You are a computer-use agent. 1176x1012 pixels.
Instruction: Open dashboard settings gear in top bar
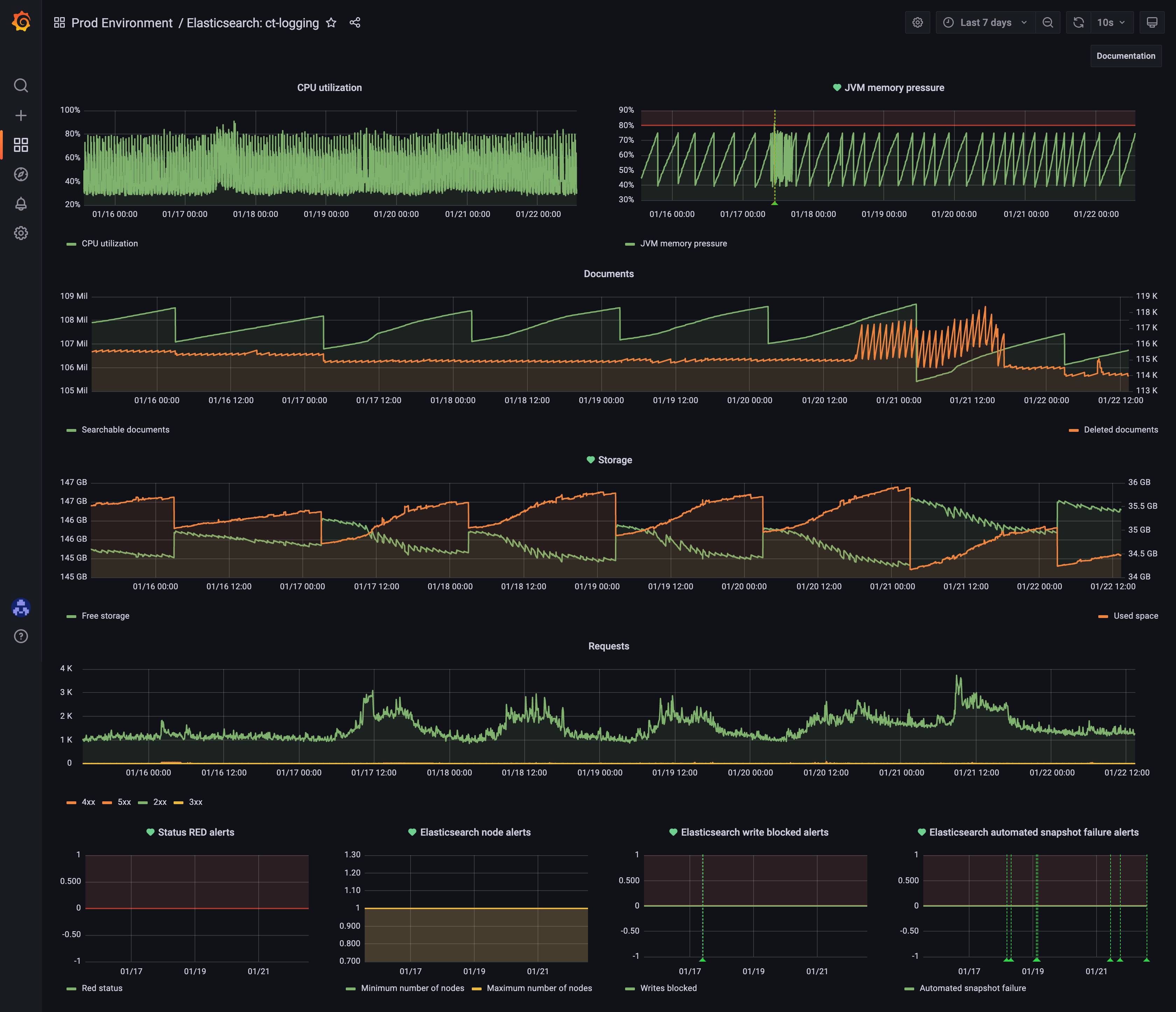coord(917,23)
